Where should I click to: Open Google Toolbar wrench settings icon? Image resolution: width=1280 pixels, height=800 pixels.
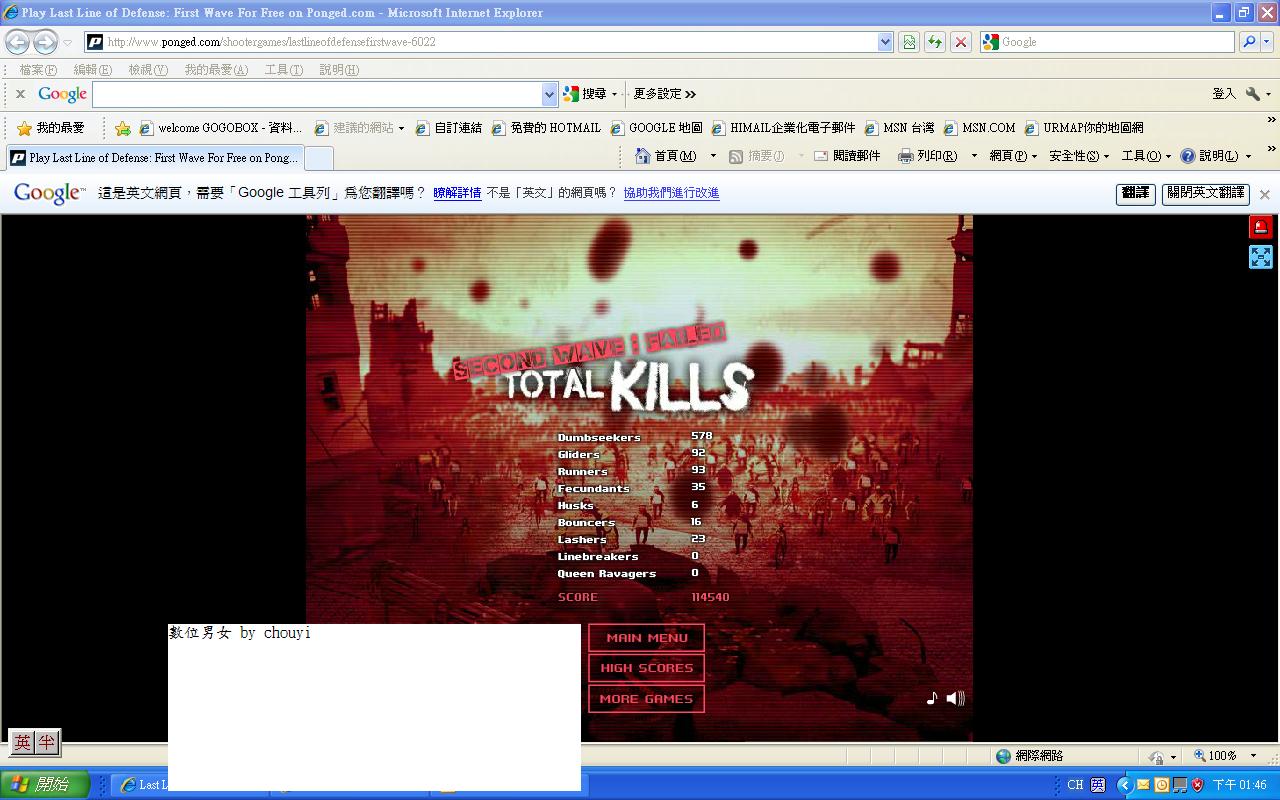pyautogui.click(x=1253, y=94)
